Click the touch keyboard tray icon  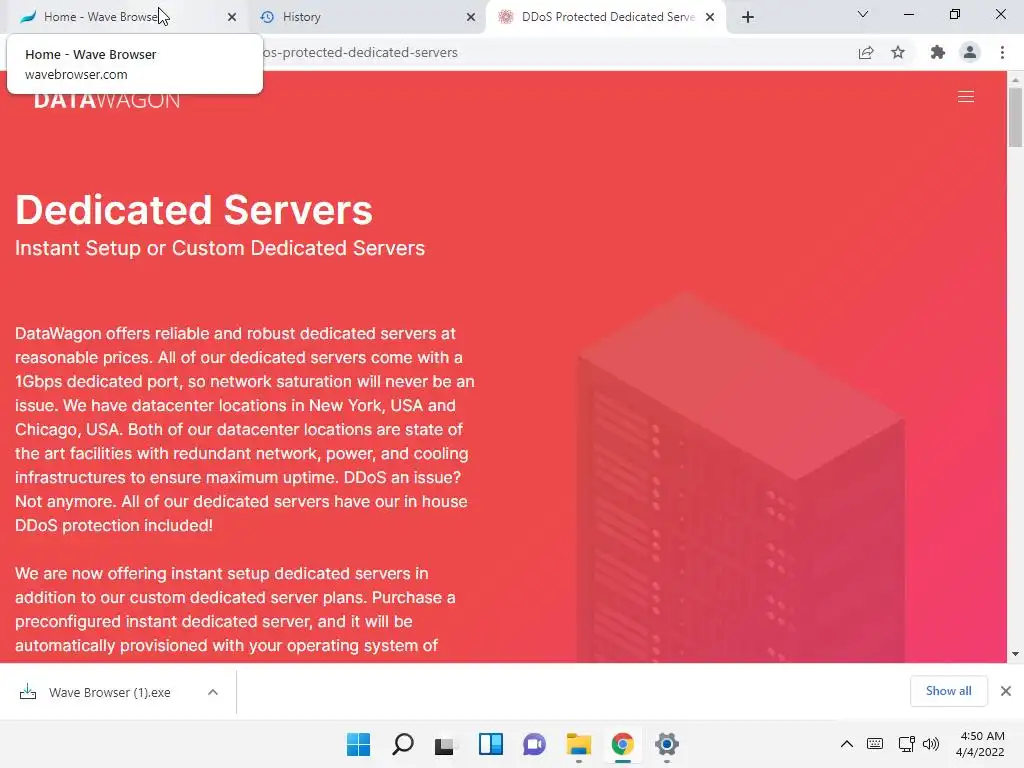click(875, 744)
